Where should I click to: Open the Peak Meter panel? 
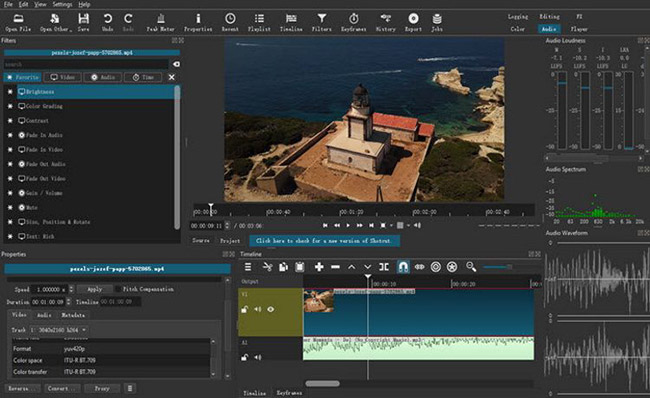161,22
